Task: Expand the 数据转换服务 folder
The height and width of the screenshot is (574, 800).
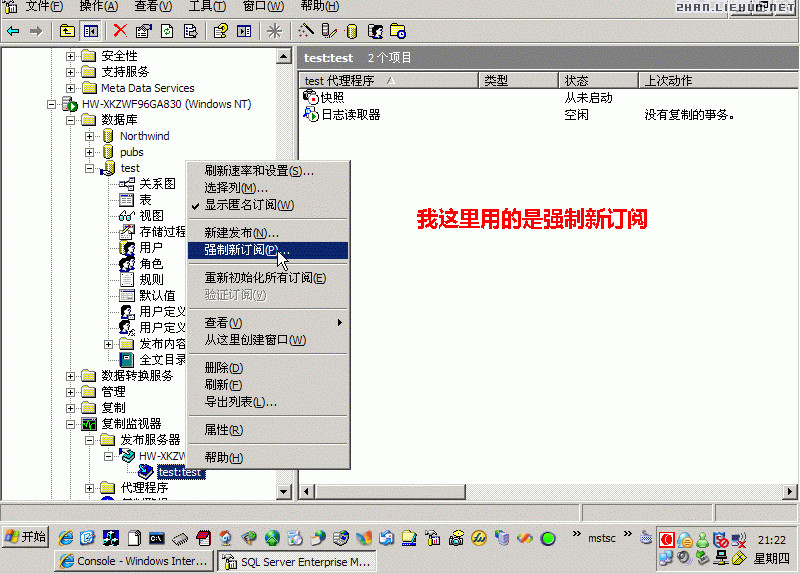Action: pyautogui.click(x=70, y=376)
